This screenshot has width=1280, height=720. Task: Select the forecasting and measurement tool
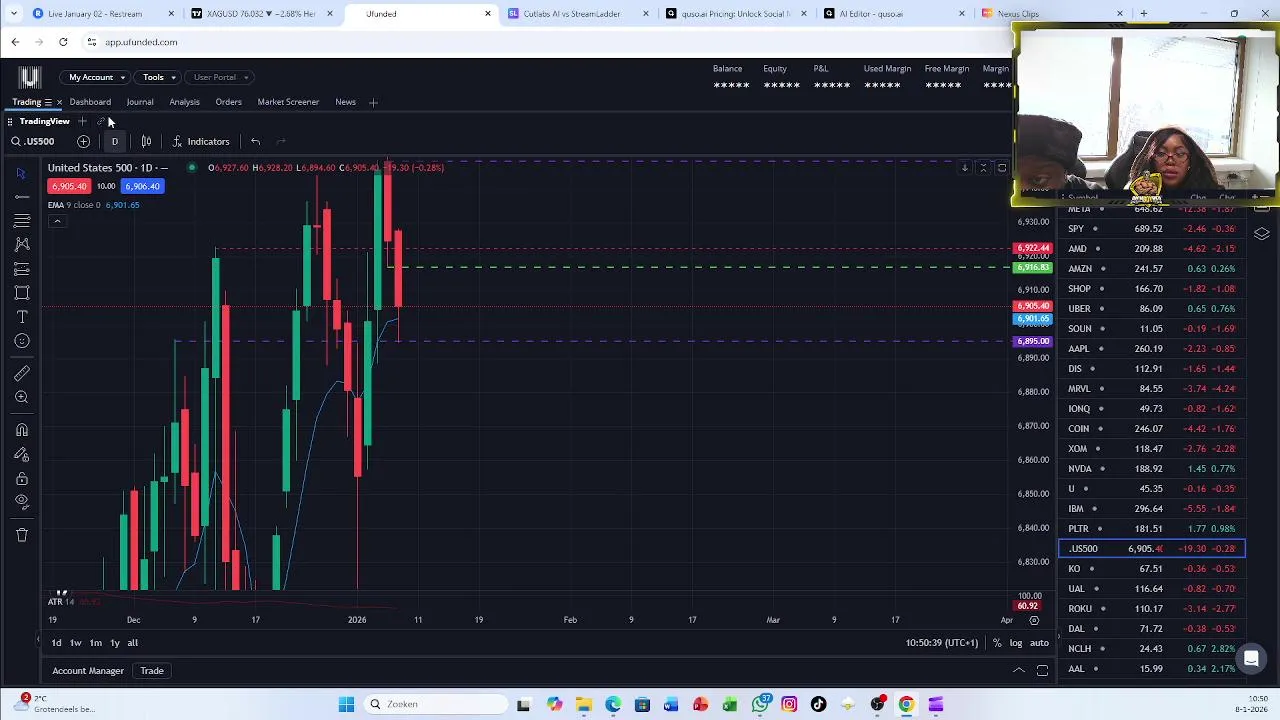(21, 269)
